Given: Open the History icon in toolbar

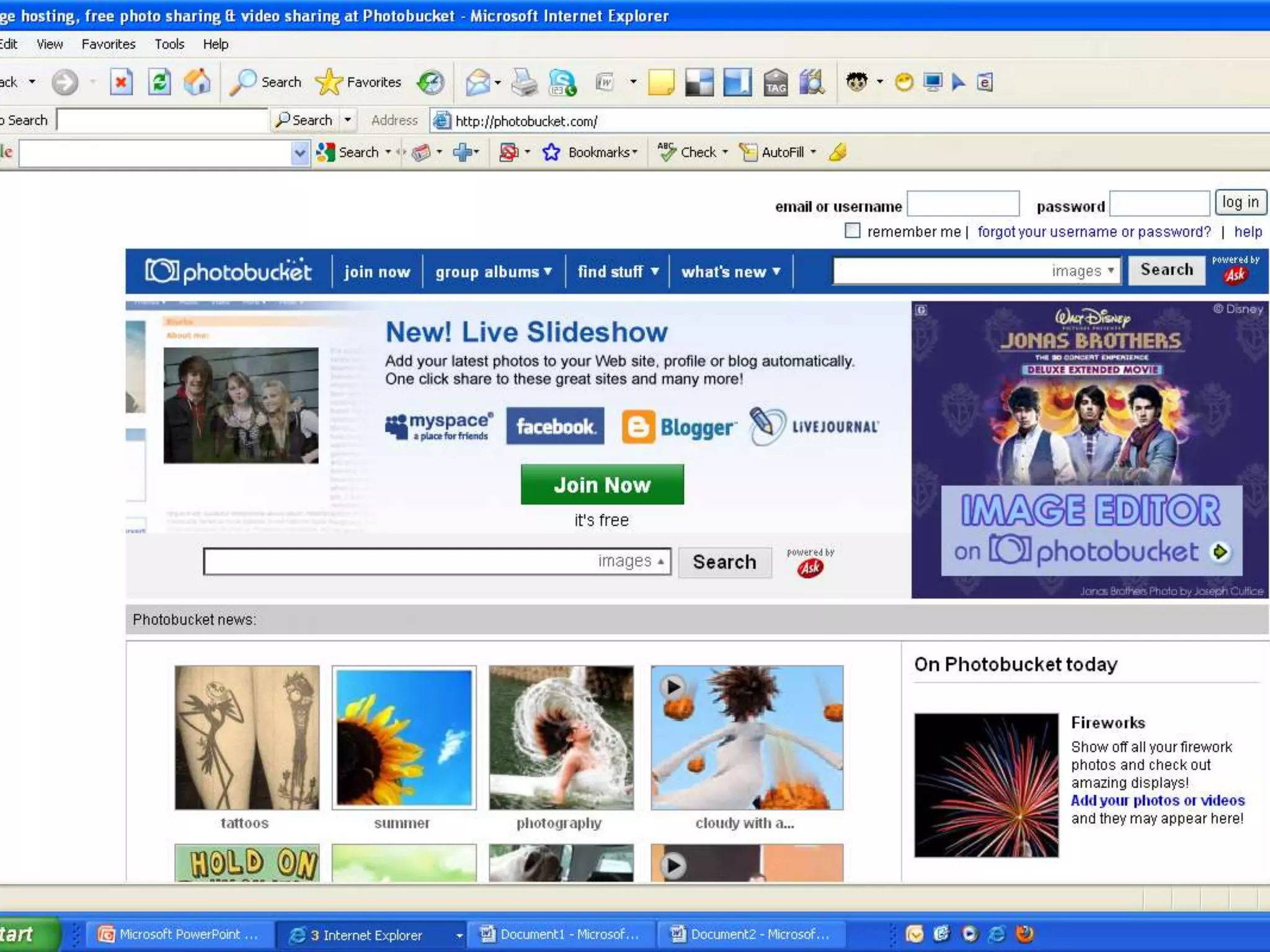Looking at the screenshot, I should [430, 82].
